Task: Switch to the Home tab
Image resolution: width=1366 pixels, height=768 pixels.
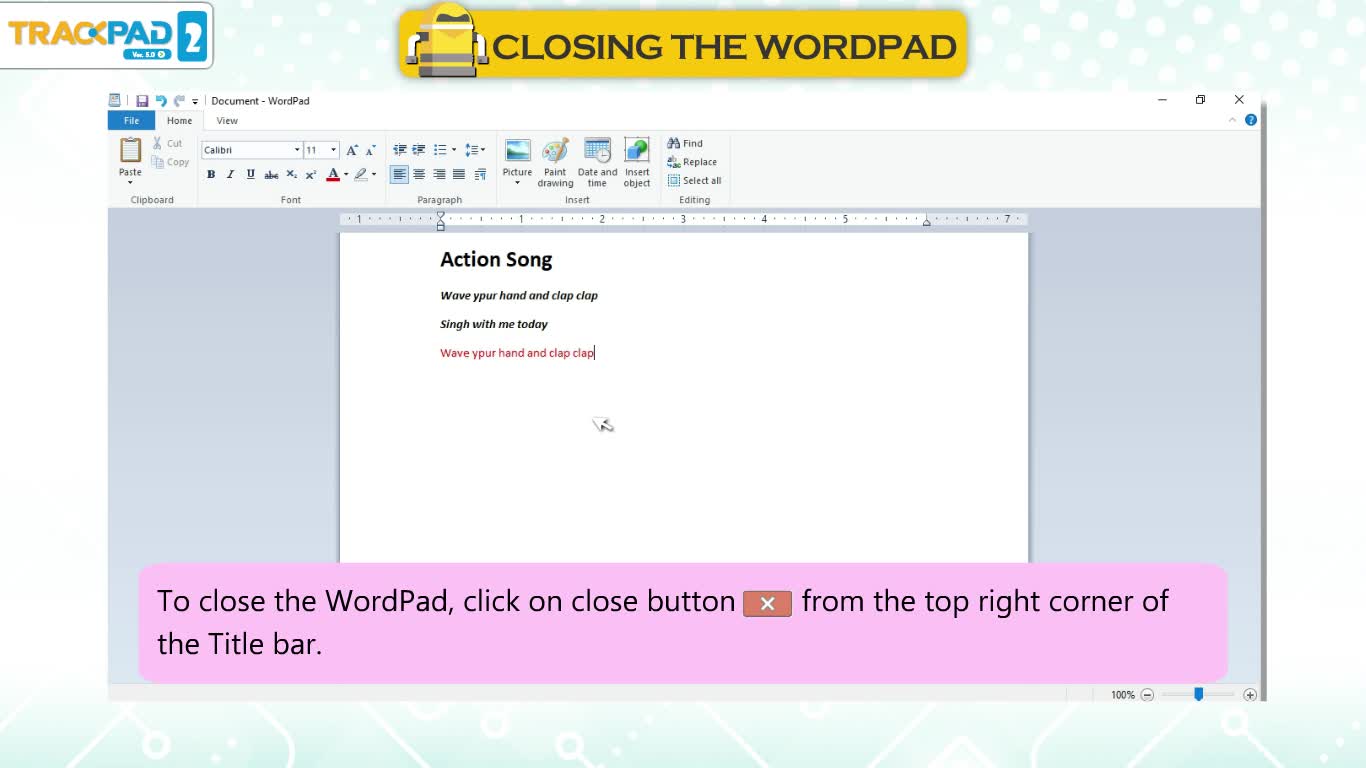Action: click(x=180, y=121)
